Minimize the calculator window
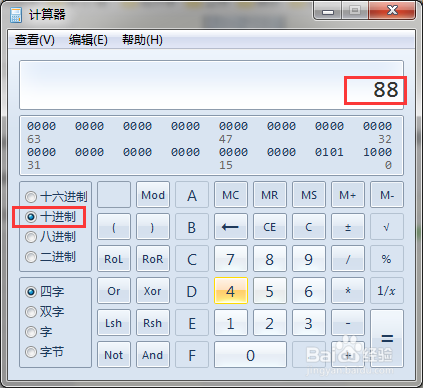The height and width of the screenshot is (388, 423). pyautogui.click(x=328, y=11)
